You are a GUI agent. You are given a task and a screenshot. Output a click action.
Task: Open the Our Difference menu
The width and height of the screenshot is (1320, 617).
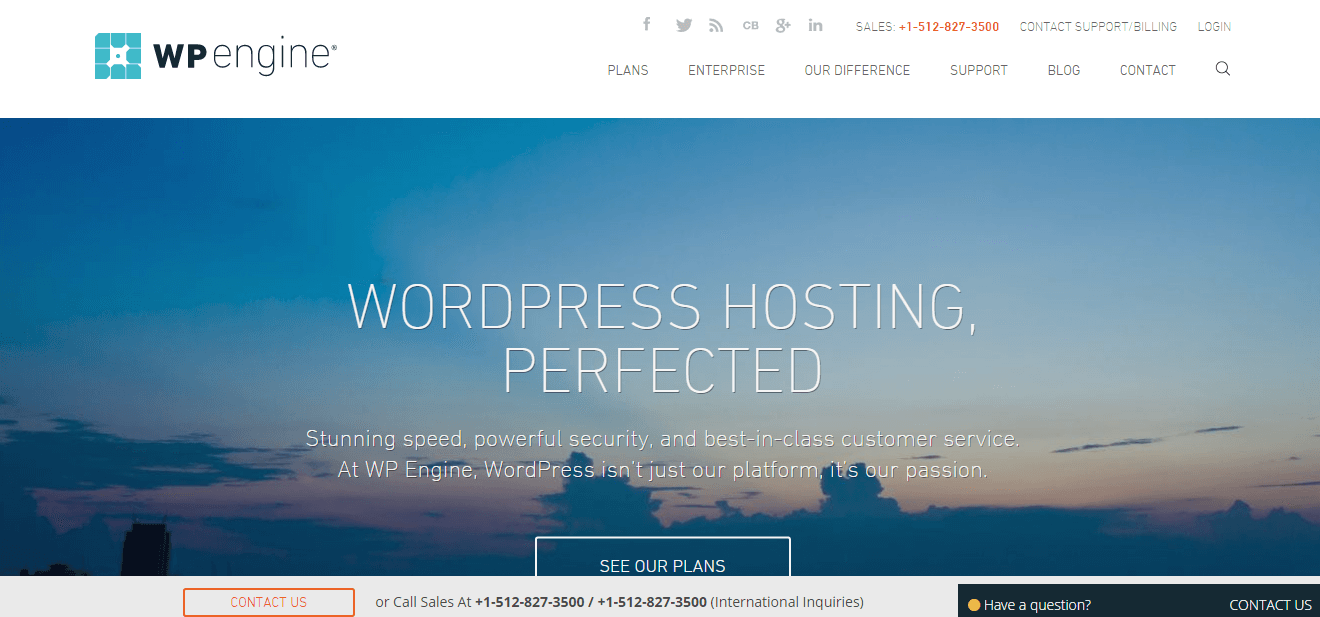857,70
